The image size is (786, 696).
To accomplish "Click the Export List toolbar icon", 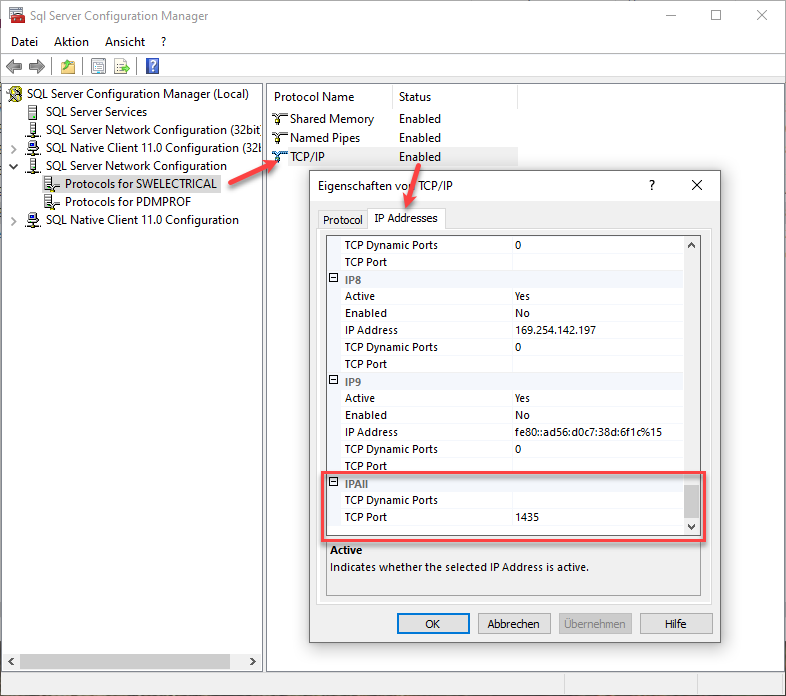I will pyautogui.click(x=122, y=67).
